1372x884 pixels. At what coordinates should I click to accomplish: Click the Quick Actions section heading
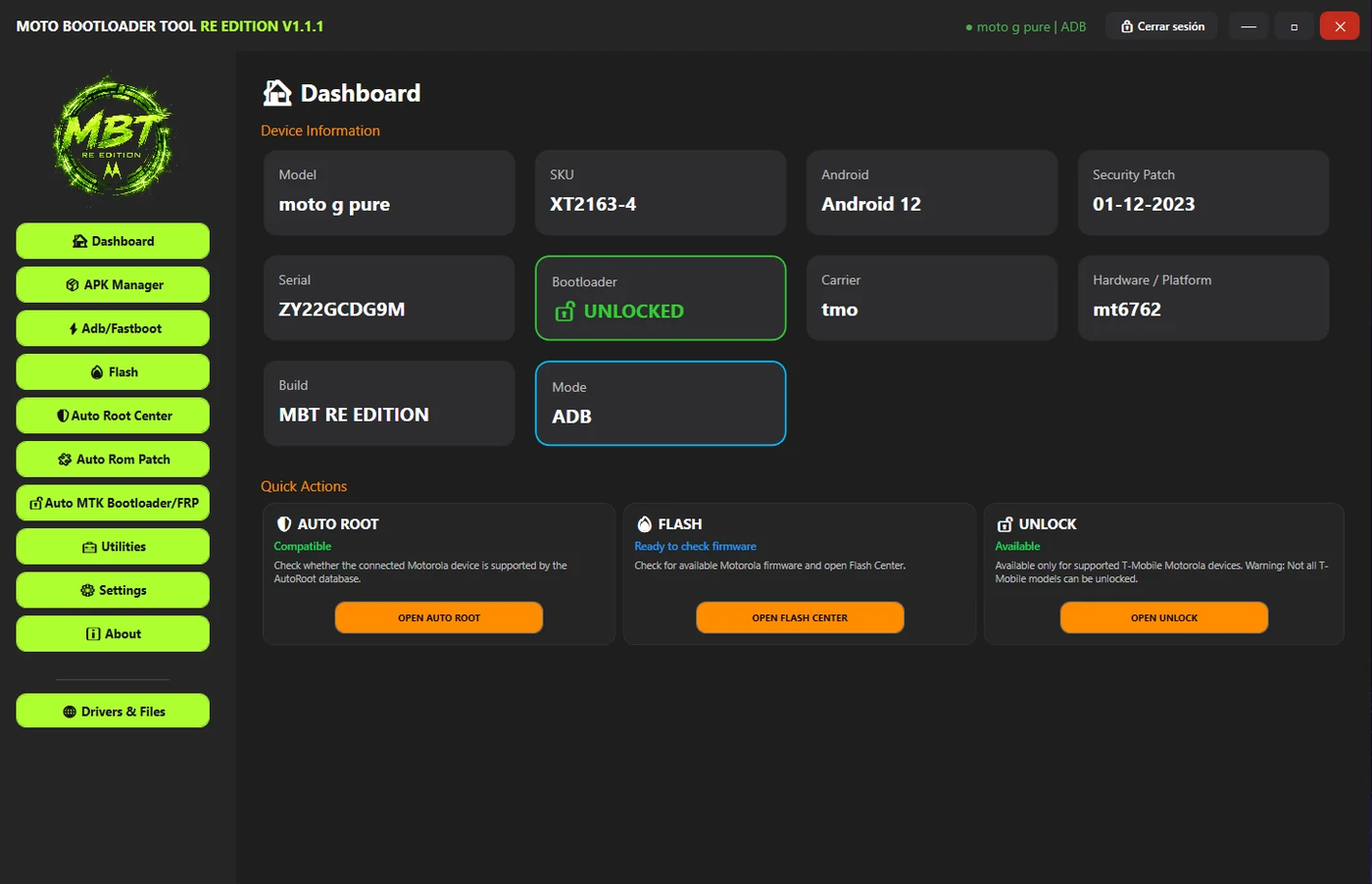(x=304, y=486)
